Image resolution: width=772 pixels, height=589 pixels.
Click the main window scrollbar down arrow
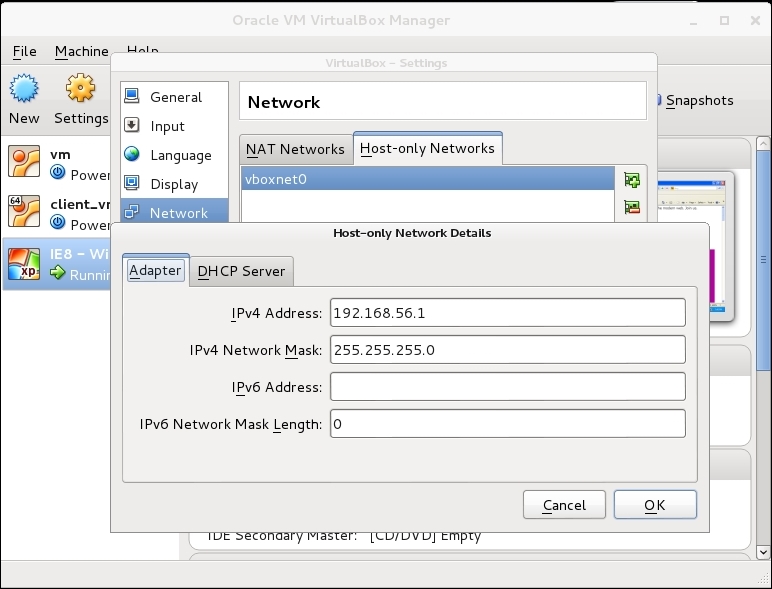point(763,553)
